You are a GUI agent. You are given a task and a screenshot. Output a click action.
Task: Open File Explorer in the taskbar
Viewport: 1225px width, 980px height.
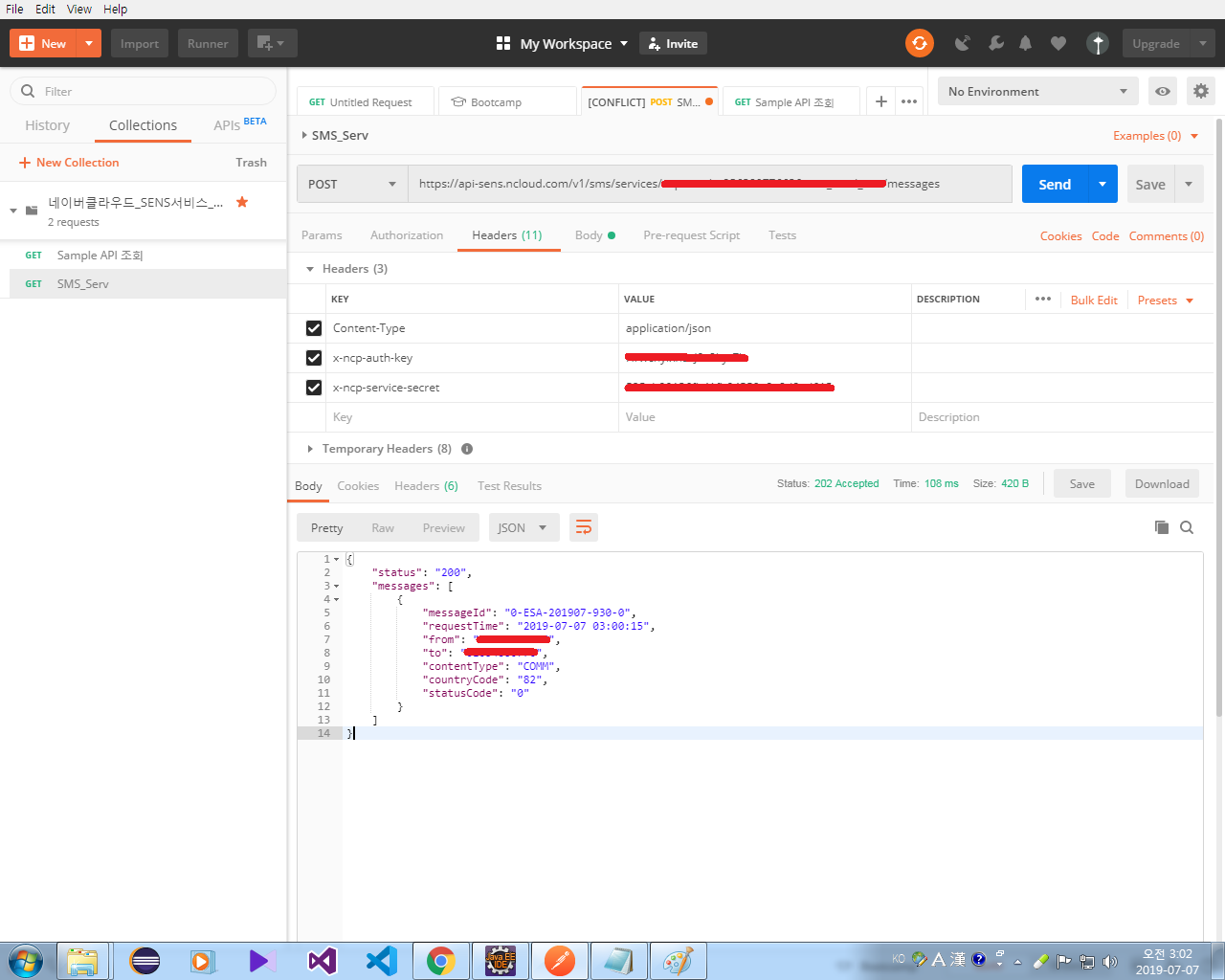[83, 961]
